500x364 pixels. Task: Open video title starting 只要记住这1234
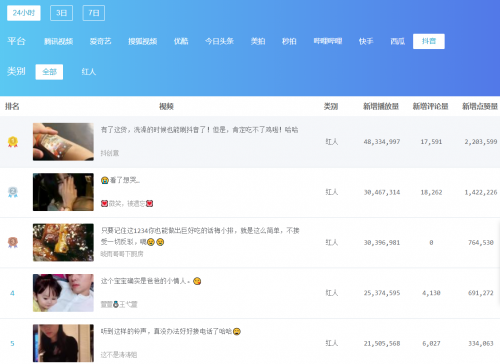tap(200, 236)
